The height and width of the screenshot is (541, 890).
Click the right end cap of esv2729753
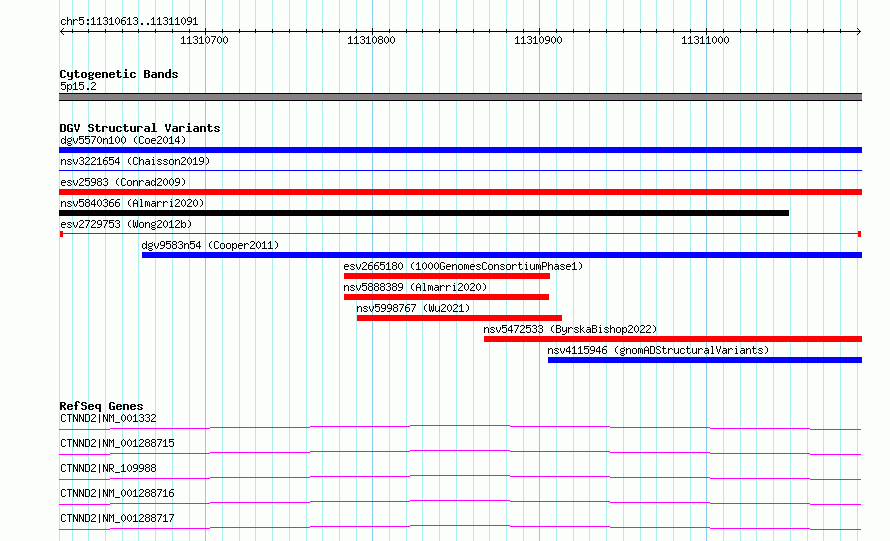coord(859,234)
